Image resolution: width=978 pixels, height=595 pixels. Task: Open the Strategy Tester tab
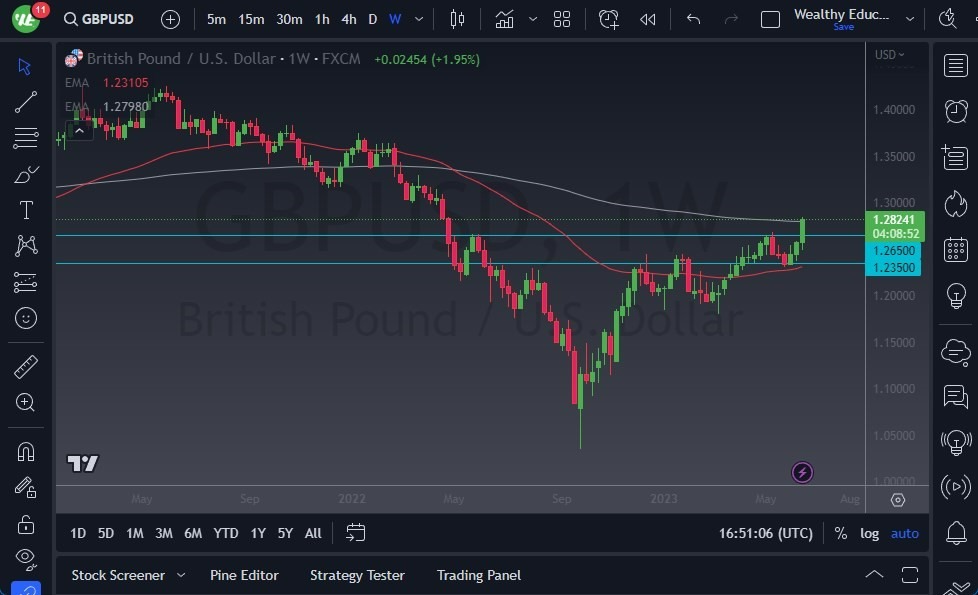pyautogui.click(x=356, y=575)
